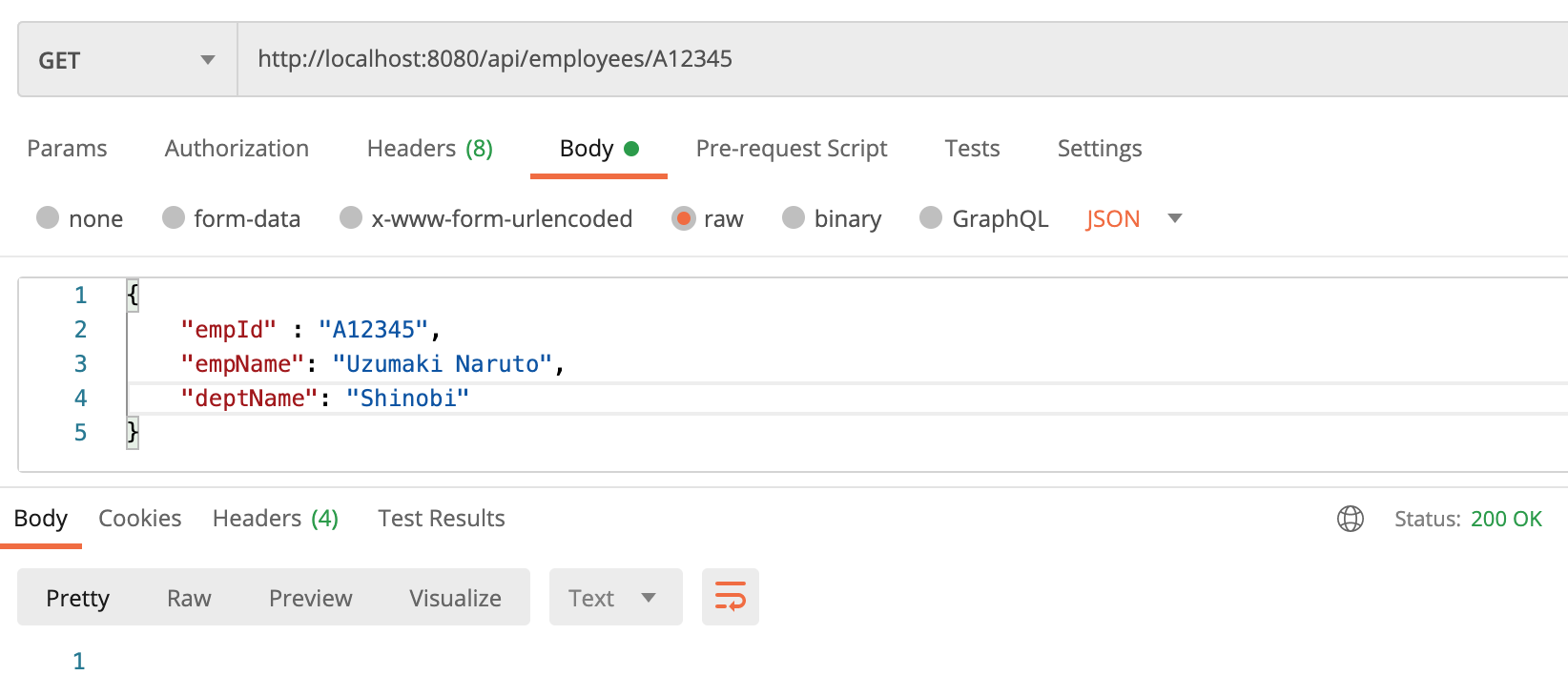Go to request Headers (8) tab
The height and width of the screenshot is (696, 1568).
coord(429,149)
